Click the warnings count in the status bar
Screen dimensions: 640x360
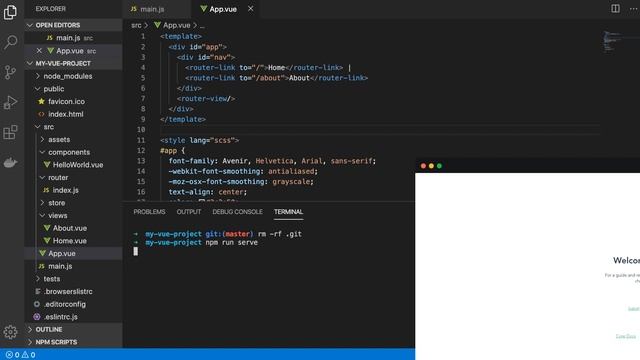click(28, 355)
